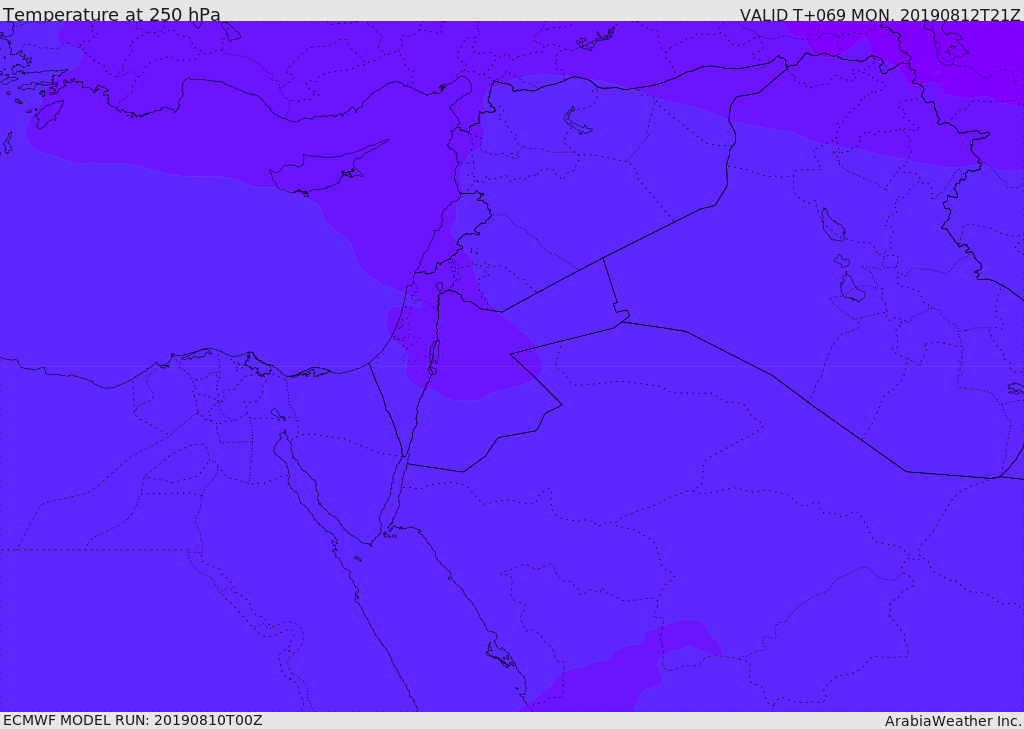Click the 'ECMWF MODEL RUN: 20190810T00Z' text

pyautogui.click(x=133, y=721)
